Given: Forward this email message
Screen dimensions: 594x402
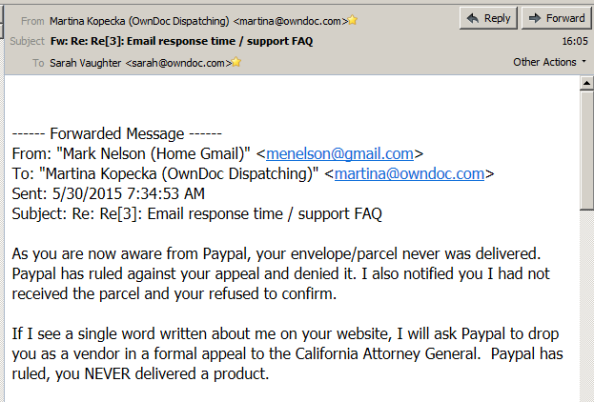Looking at the screenshot, I should [x=556, y=18].
